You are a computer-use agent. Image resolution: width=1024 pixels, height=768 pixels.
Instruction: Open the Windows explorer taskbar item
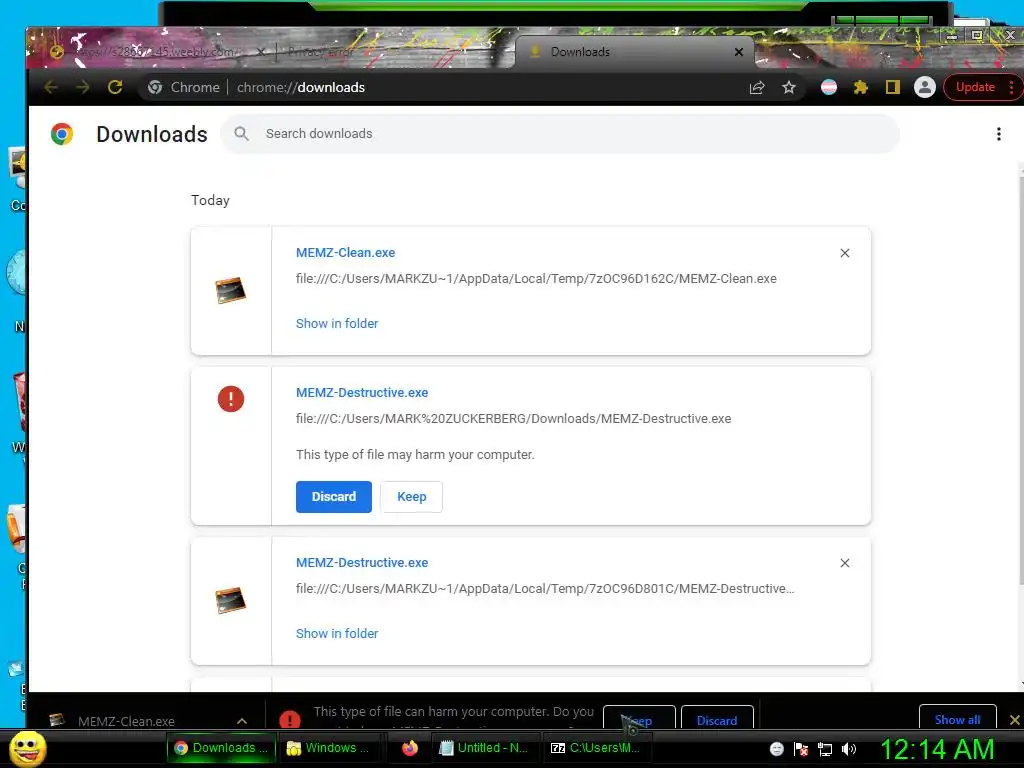[330, 748]
